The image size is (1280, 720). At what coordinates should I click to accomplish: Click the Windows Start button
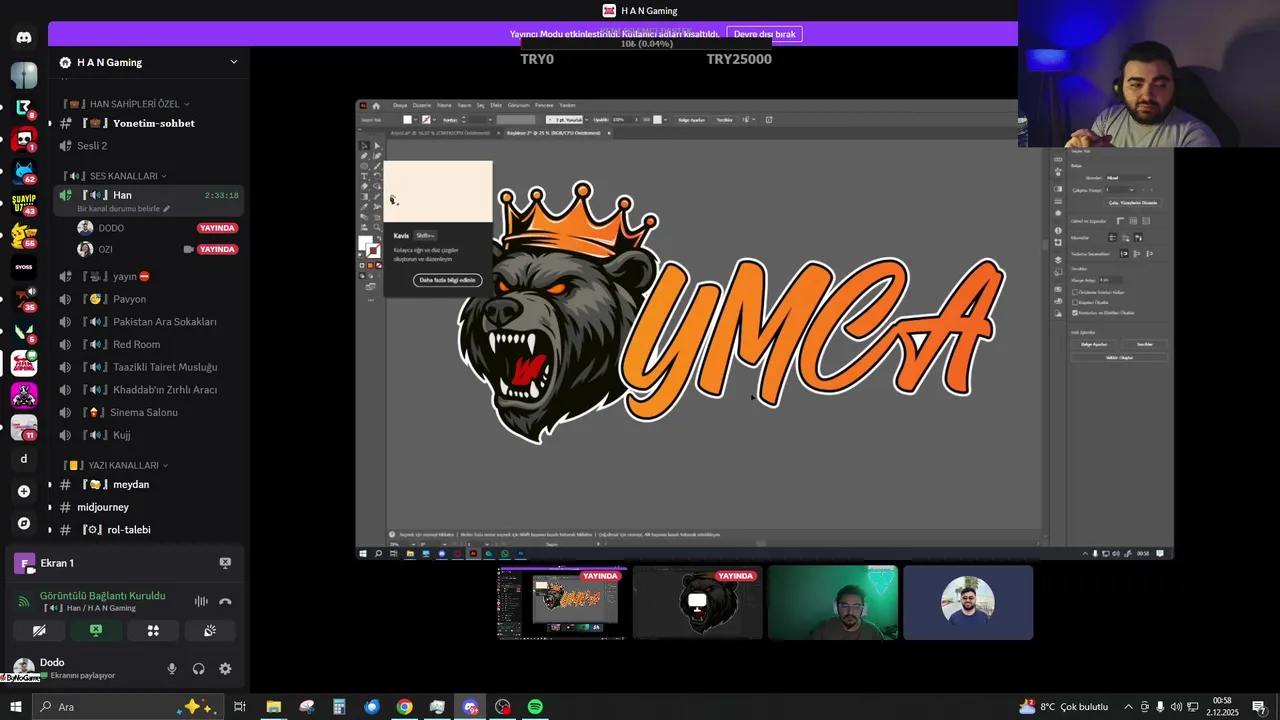point(16,707)
